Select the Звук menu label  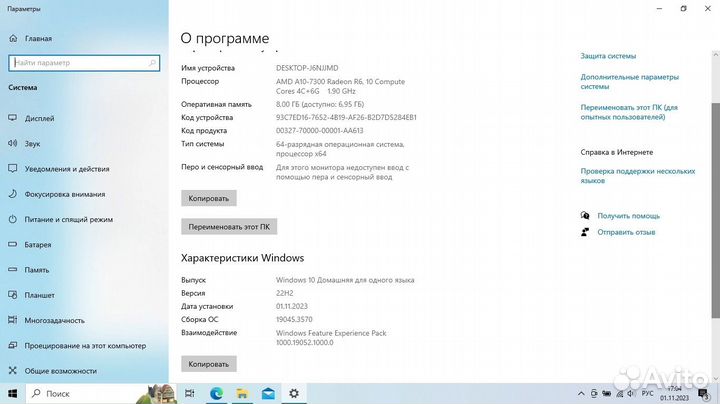[x=32, y=143]
